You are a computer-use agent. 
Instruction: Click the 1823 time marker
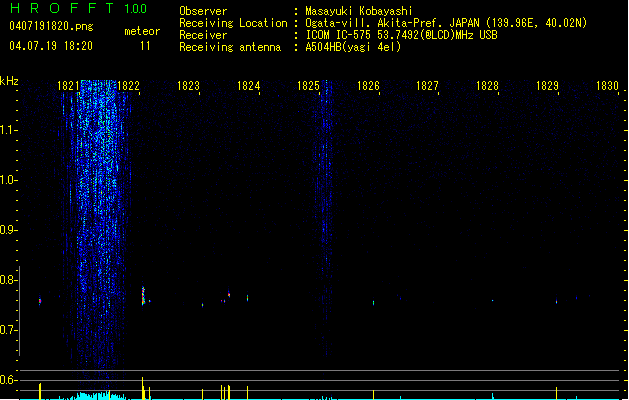click(188, 86)
